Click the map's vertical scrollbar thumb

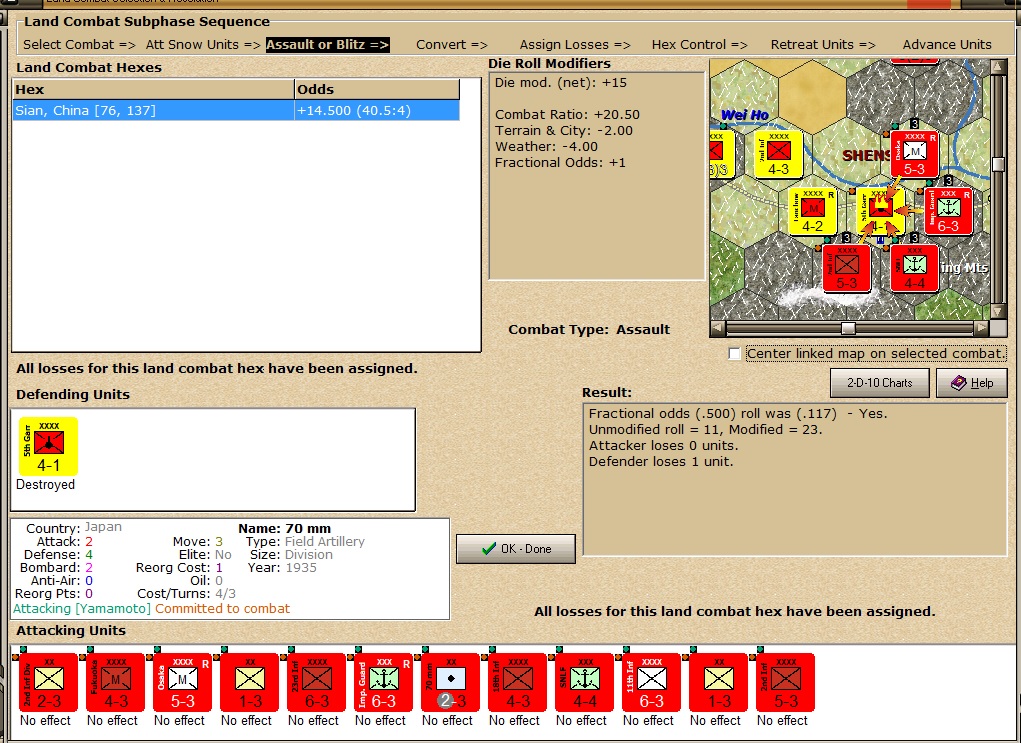click(x=998, y=164)
